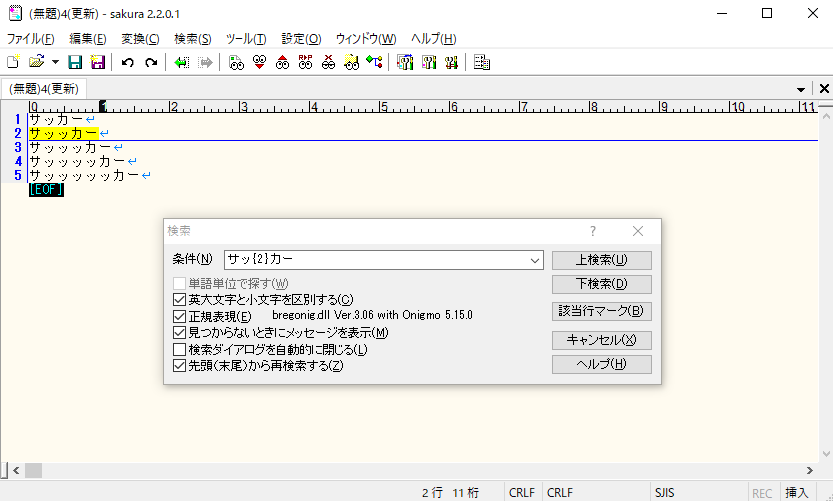
Task: Expand the 条件 search history dropdown
Action: (536, 260)
